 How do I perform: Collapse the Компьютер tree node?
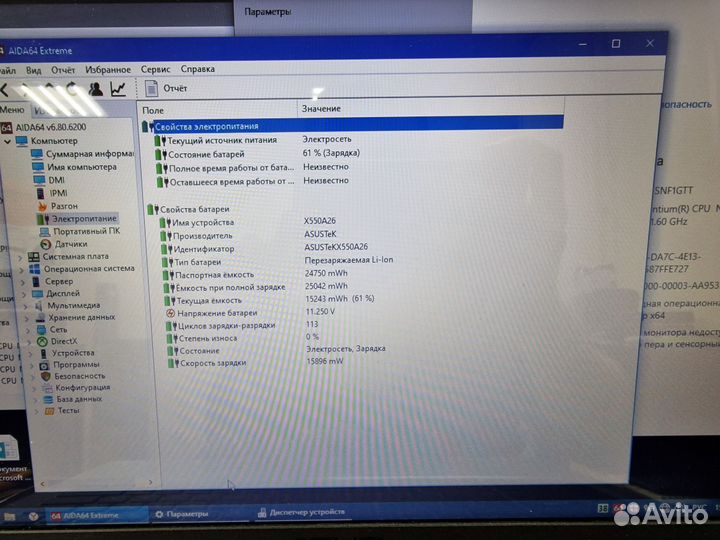[x=7, y=141]
